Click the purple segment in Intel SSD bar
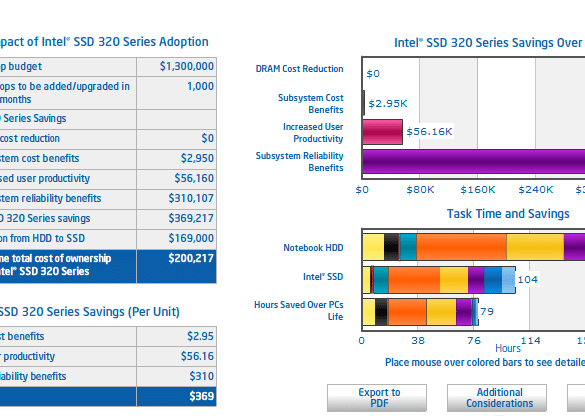585x416 pixels. (x=476, y=280)
